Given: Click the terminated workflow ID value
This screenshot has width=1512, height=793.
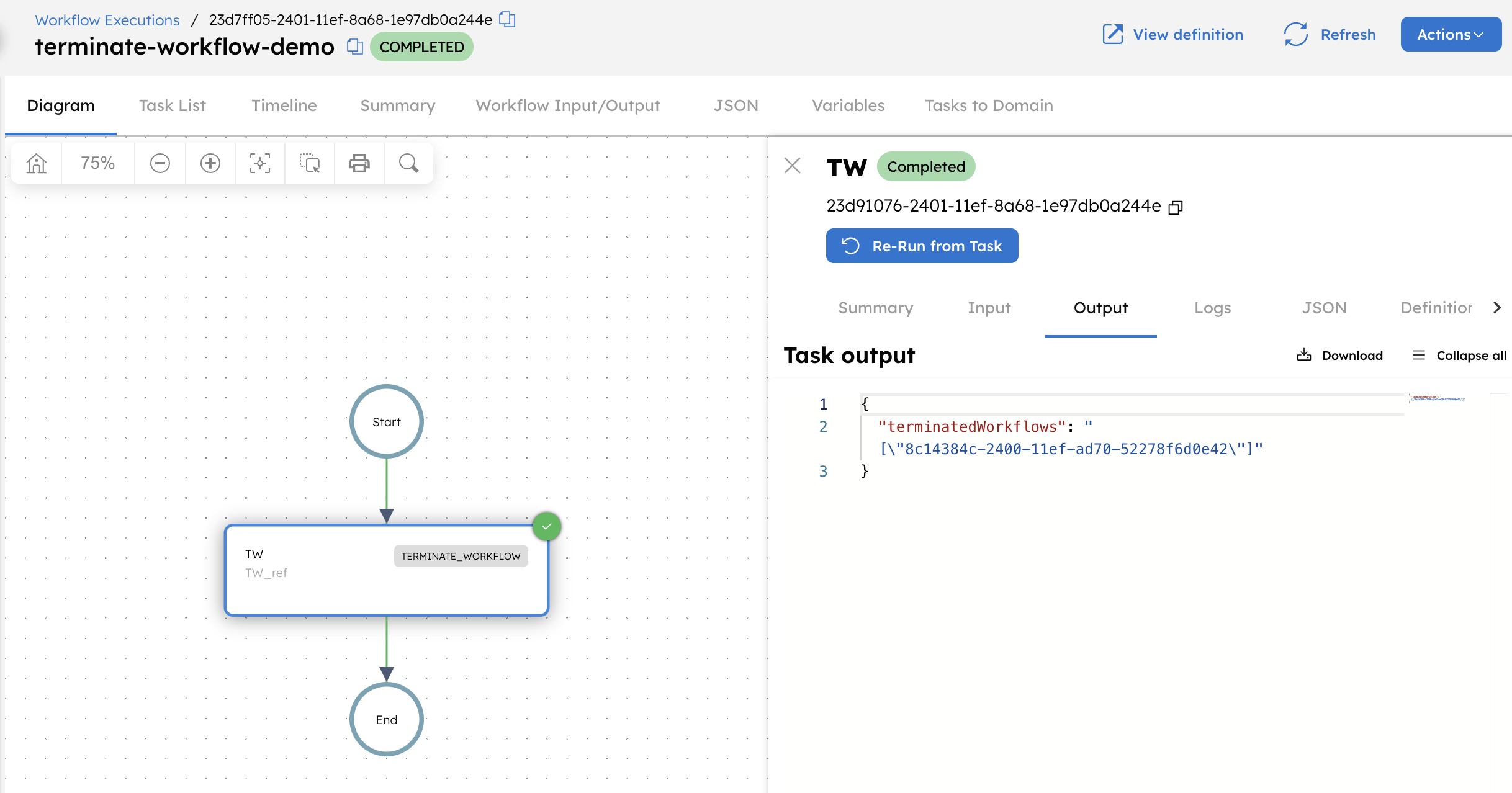Looking at the screenshot, I should click(1071, 449).
